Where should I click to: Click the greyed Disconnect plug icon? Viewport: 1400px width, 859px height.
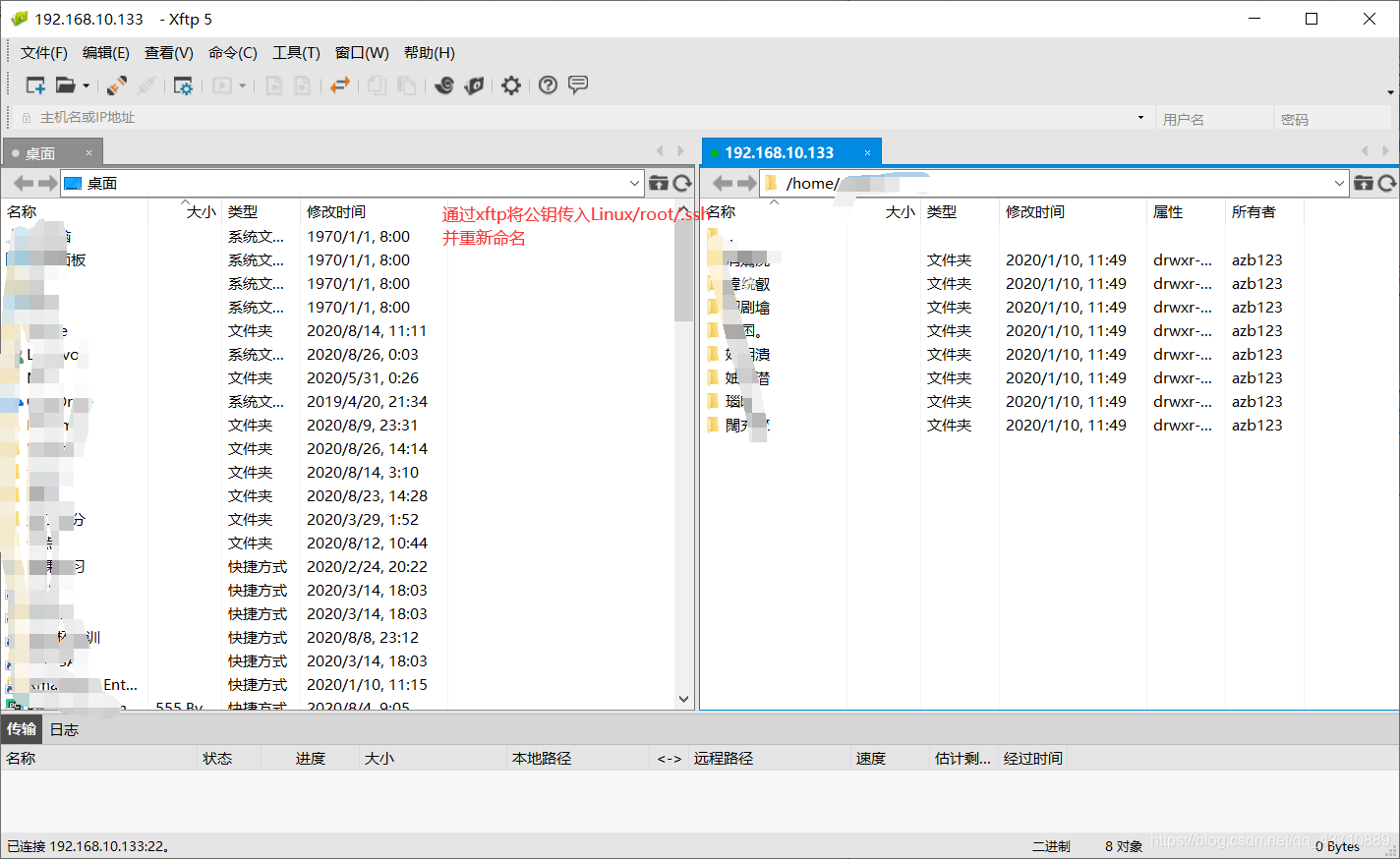point(146,86)
